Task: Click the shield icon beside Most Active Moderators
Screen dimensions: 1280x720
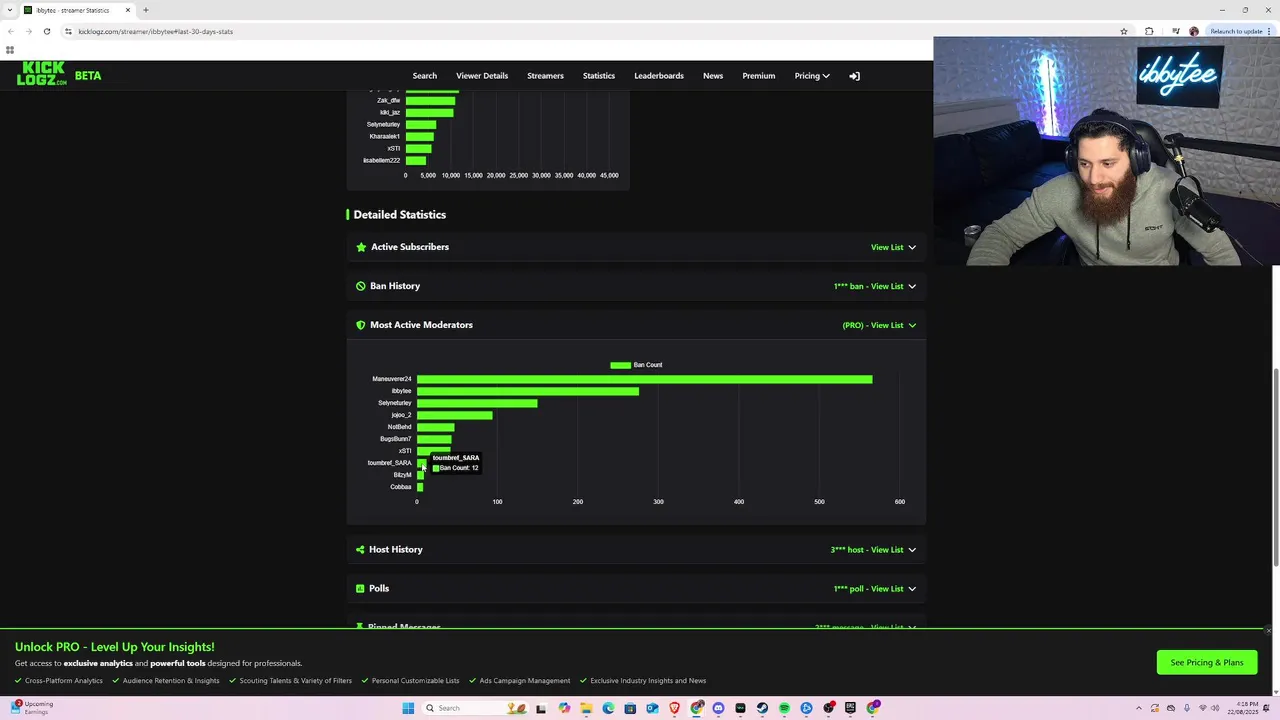Action: pyautogui.click(x=361, y=325)
